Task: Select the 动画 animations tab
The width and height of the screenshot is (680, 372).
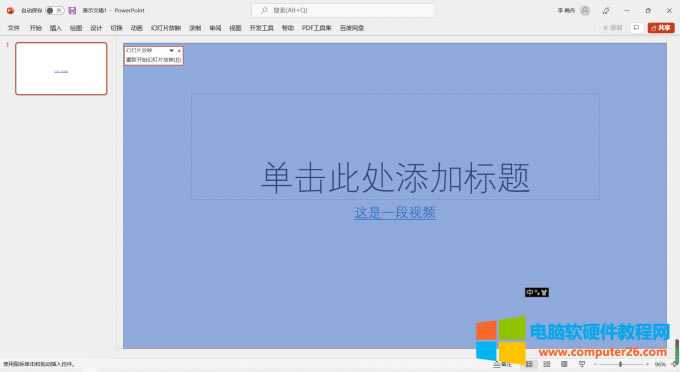Action: 137,28
